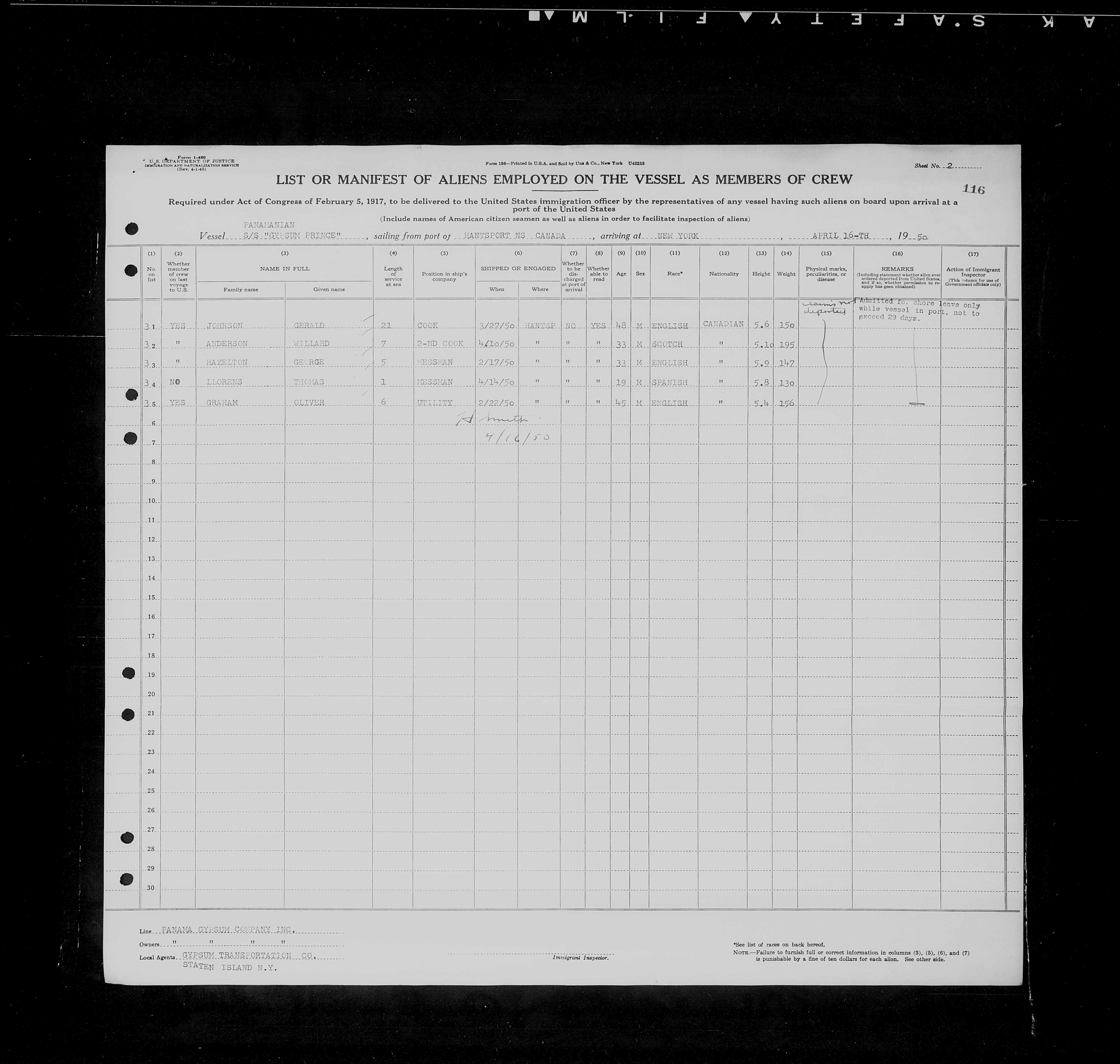1120x1064 pixels.
Task: Click the NAME IN FULL header
Action: point(284,269)
